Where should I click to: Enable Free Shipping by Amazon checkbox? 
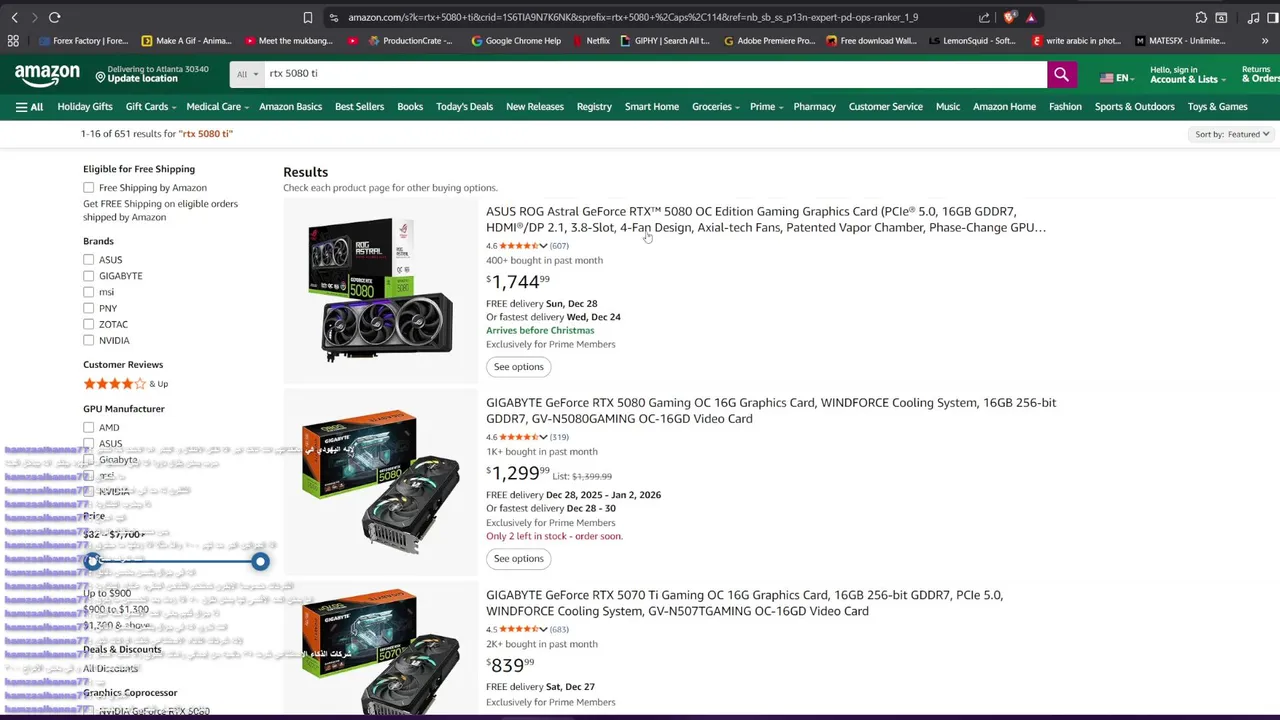click(x=89, y=188)
